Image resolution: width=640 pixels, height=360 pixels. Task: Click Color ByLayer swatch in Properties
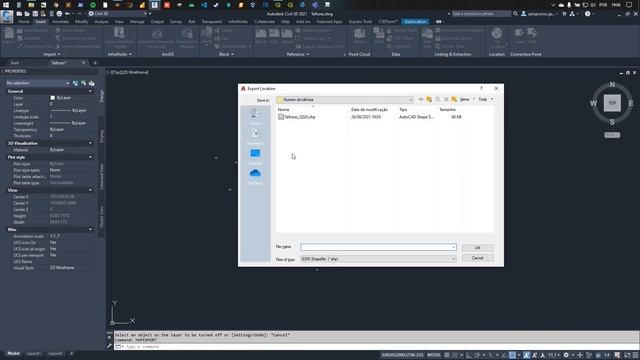tap(53, 98)
